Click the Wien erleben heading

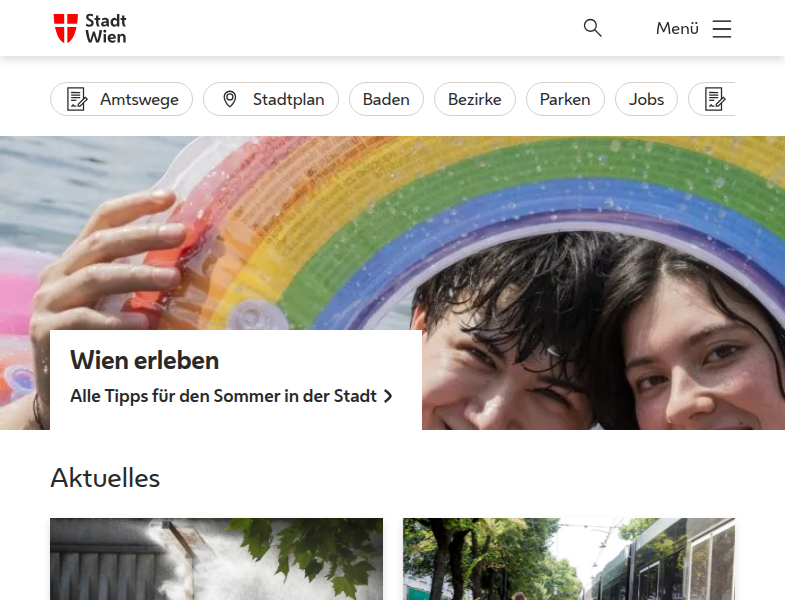[x=144, y=360]
